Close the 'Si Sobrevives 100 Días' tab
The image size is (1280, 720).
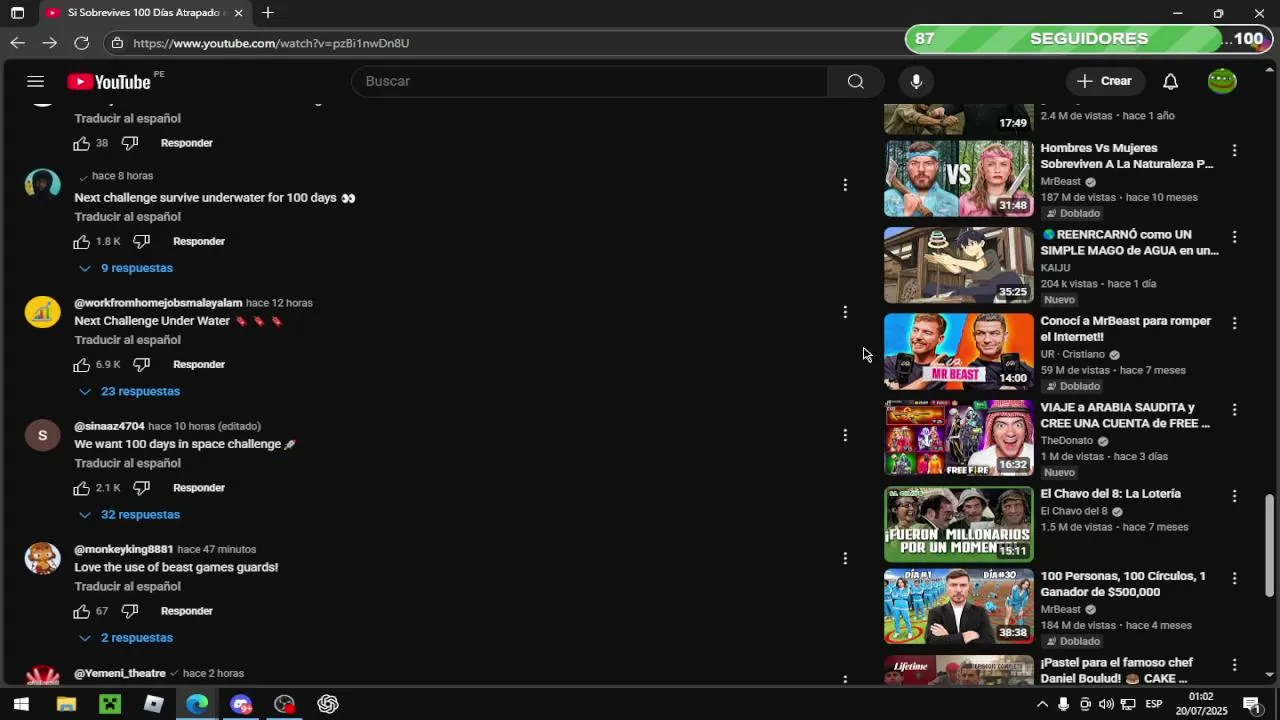(x=238, y=13)
